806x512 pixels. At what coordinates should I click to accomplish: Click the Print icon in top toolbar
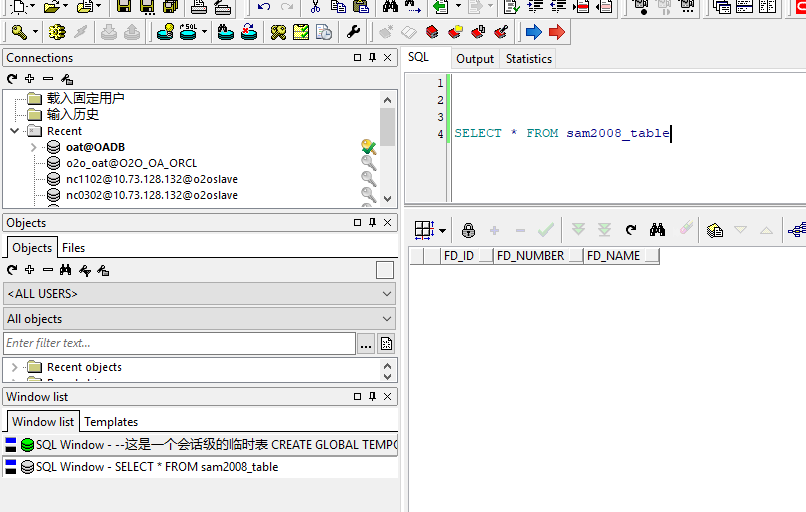[x=198, y=7]
